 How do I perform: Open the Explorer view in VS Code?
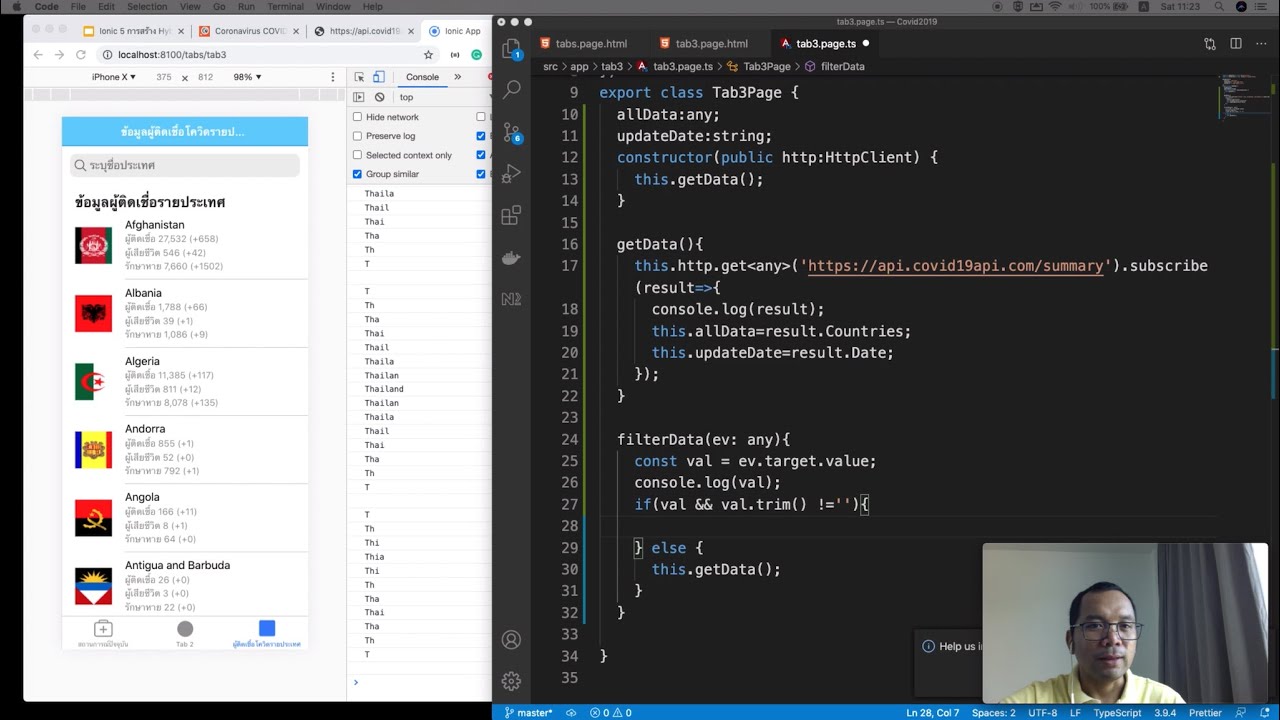click(x=511, y=47)
